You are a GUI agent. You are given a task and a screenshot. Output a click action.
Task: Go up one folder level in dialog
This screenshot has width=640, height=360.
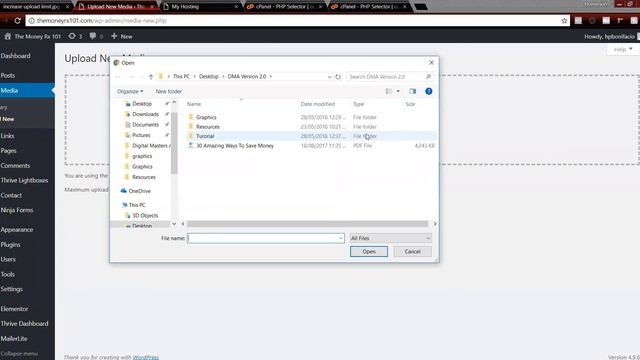[x=151, y=76]
